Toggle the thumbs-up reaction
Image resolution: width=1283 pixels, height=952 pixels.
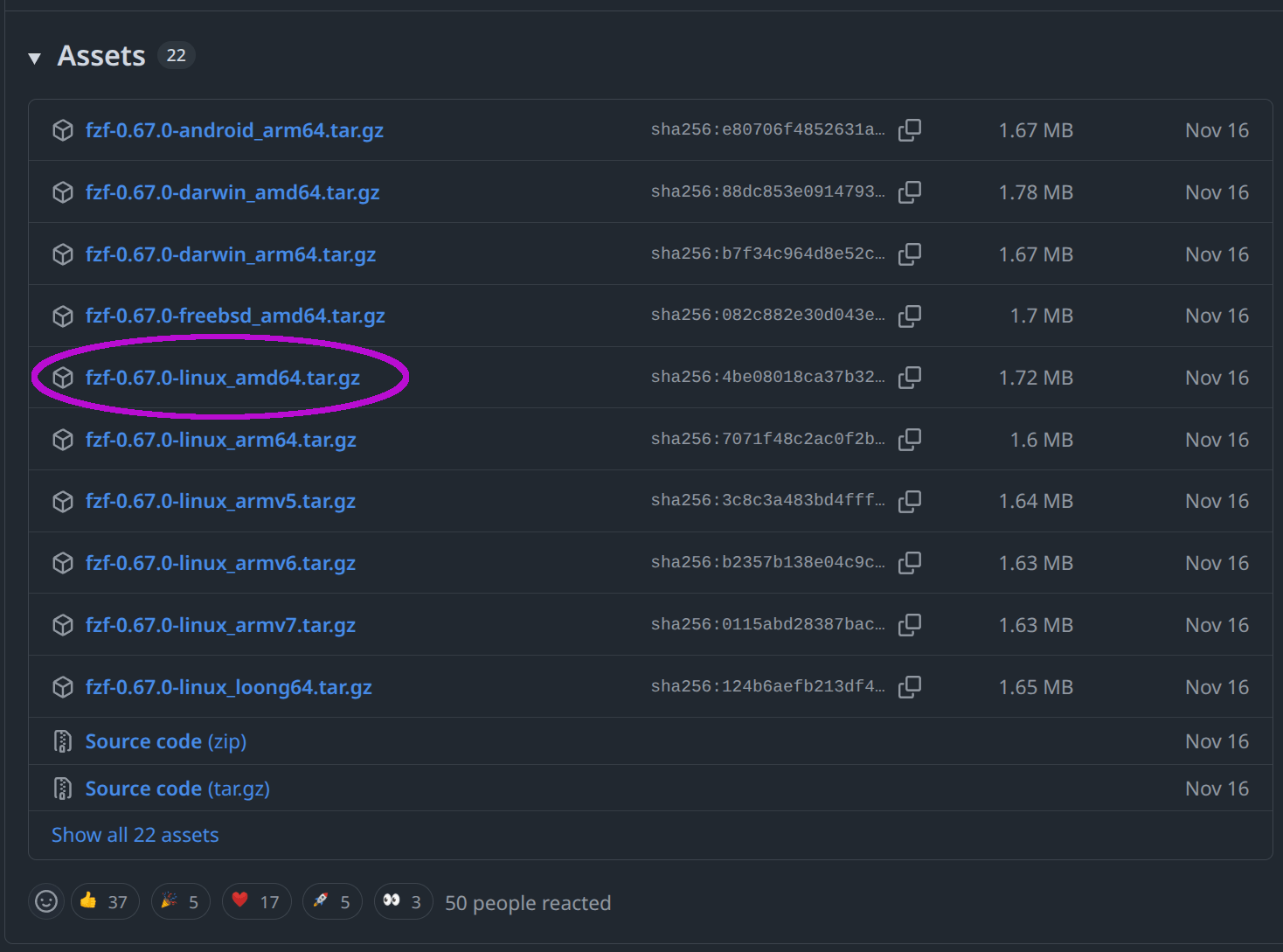tap(104, 901)
